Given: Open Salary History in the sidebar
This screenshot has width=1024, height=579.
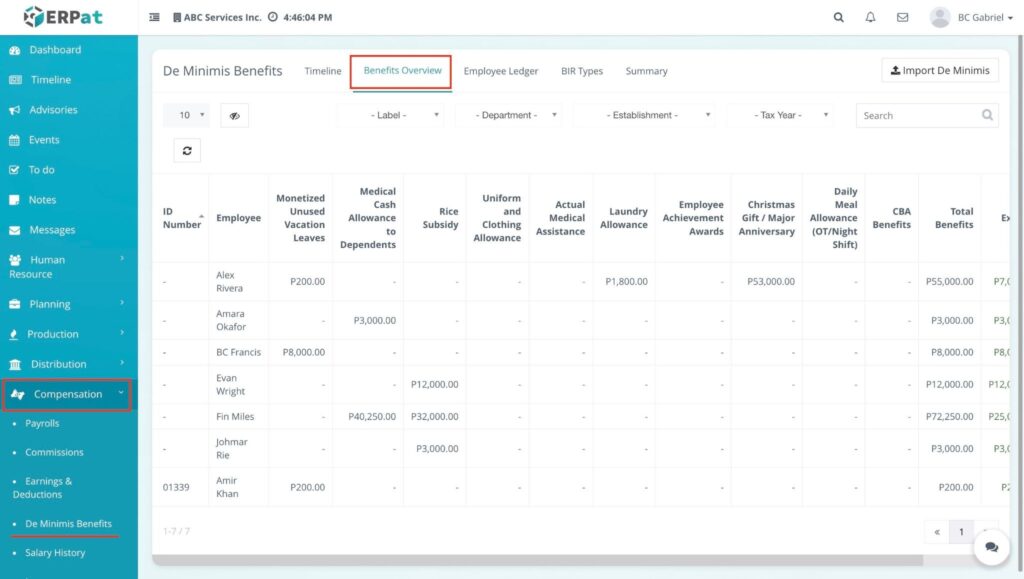Looking at the screenshot, I should click(x=55, y=553).
